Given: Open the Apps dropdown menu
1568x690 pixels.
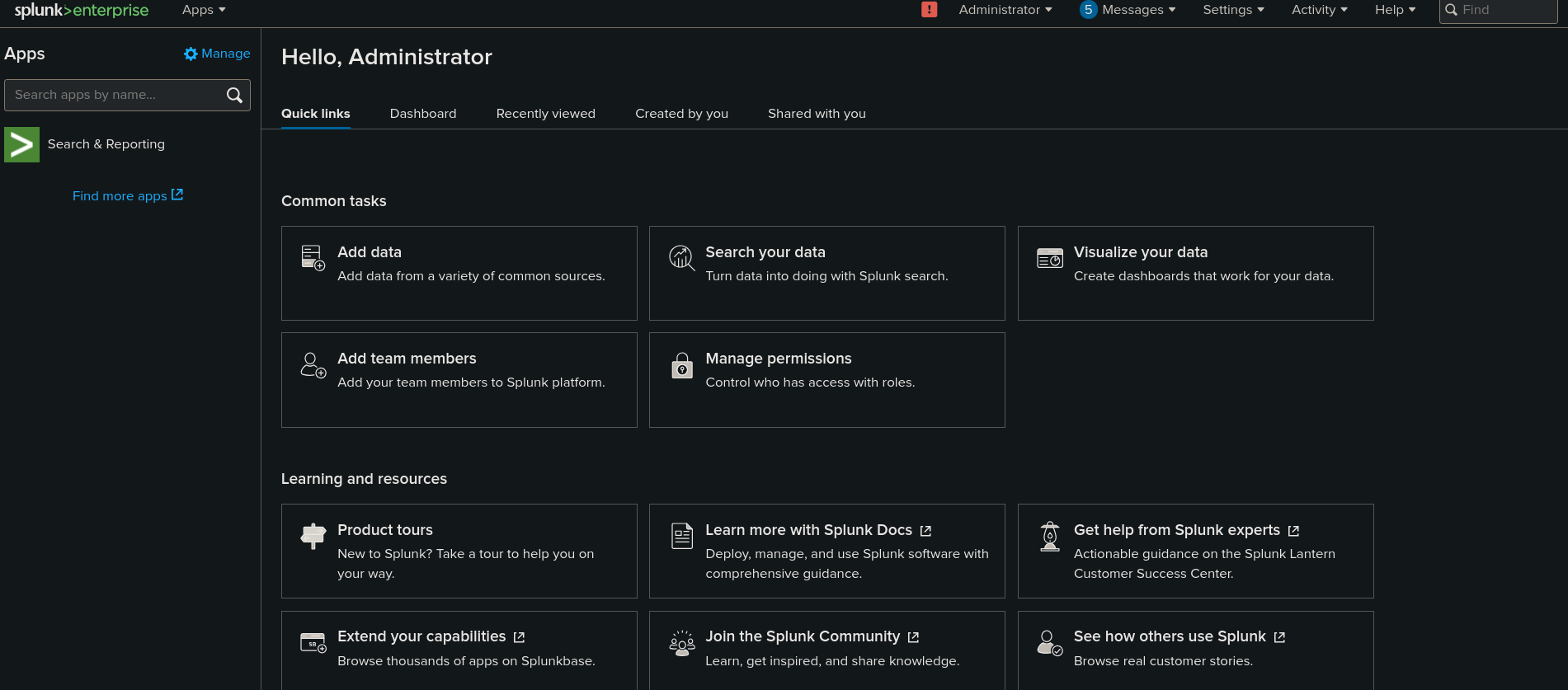Looking at the screenshot, I should tap(204, 10).
